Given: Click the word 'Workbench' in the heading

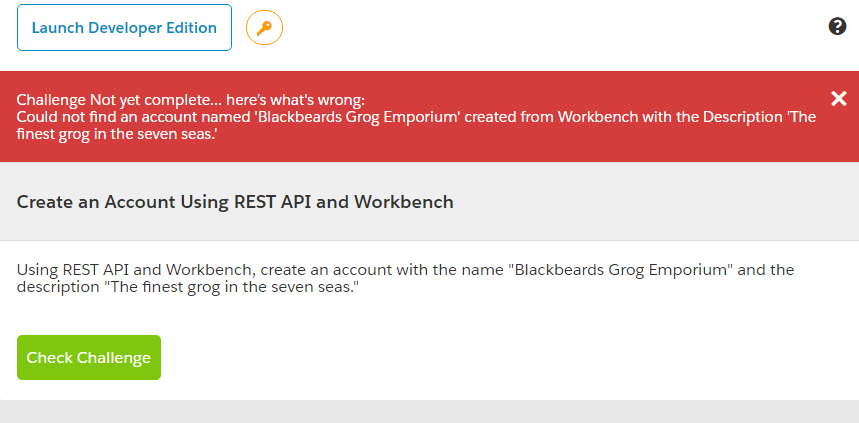Looking at the screenshot, I should [x=411, y=202].
